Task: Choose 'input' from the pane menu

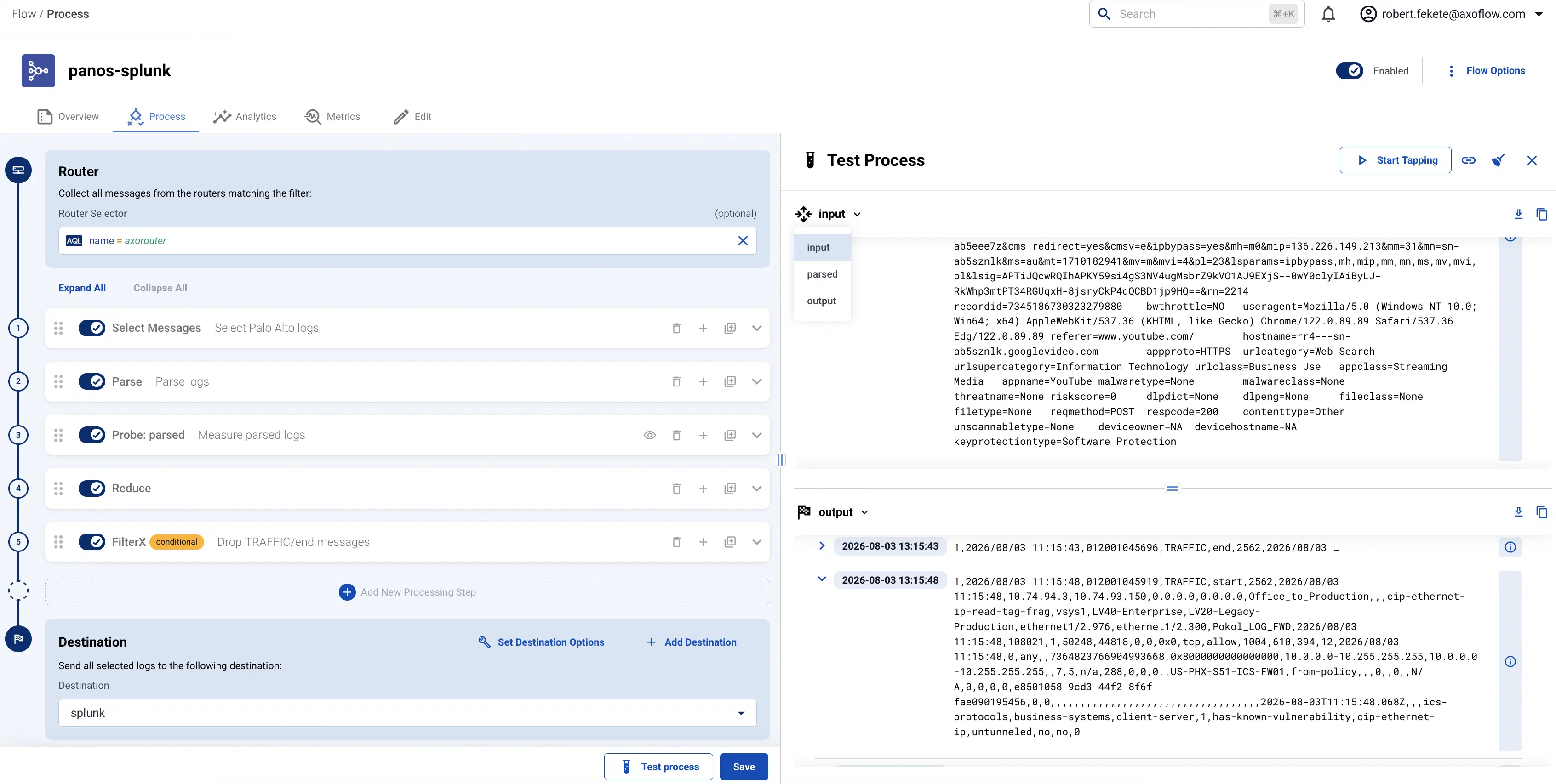Action: pyautogui.click(x=822, y=247)
